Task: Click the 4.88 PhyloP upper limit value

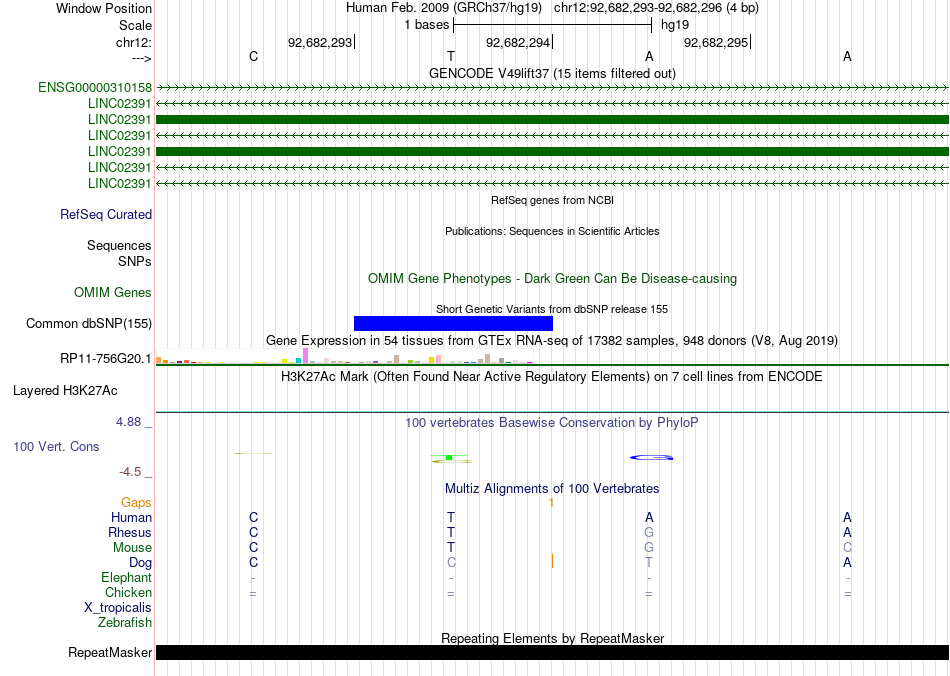Action: click(x=128, y=422)
